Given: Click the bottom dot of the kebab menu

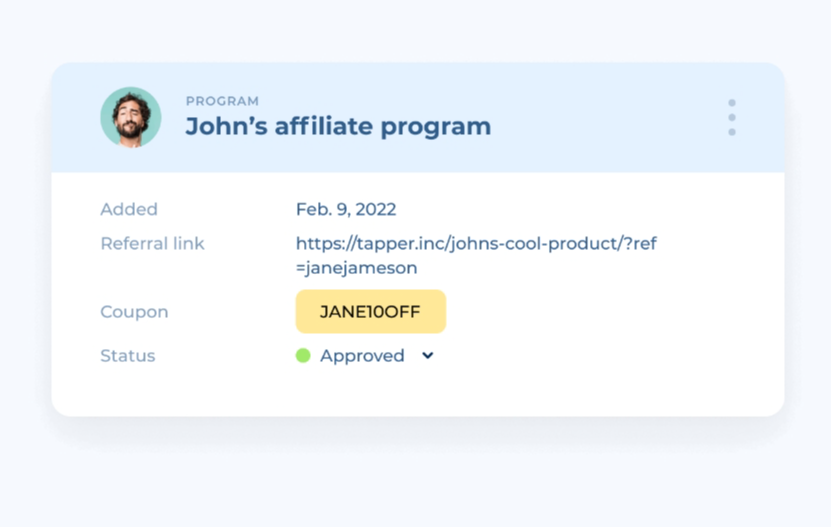Looking at the screenshot, I should tap(732, 132).
